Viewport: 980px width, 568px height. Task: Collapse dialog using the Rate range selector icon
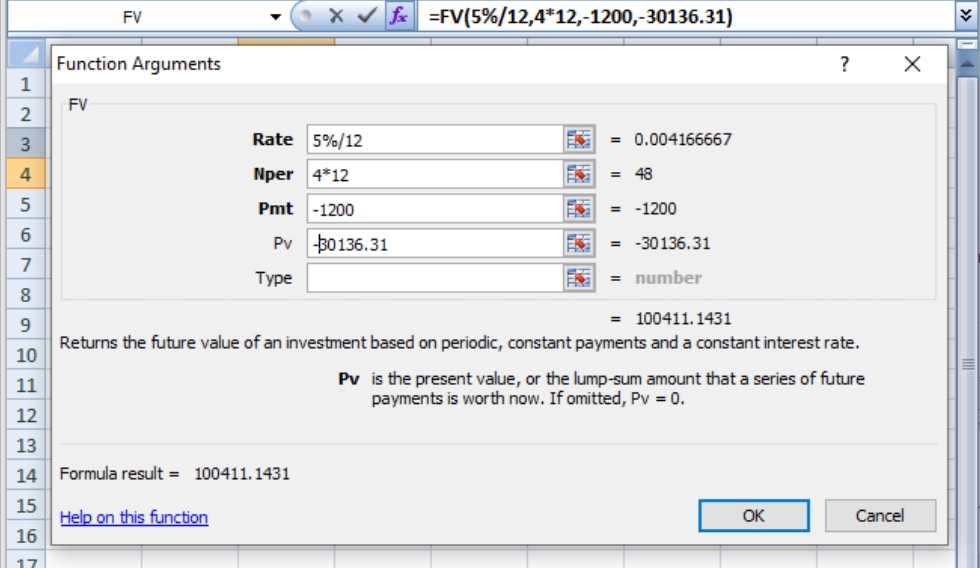578,139
